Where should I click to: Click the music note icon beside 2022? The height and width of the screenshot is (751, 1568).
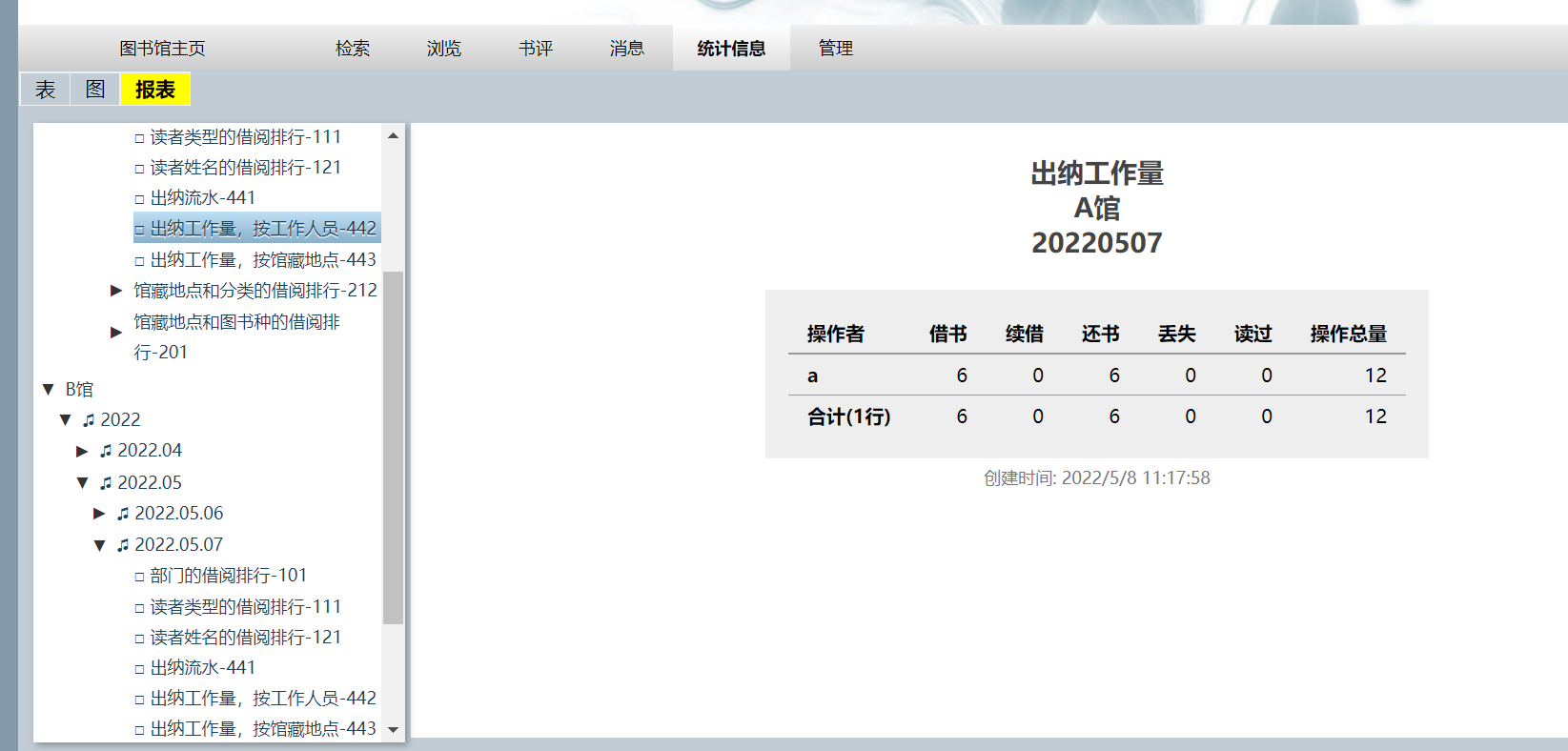click(89, 420)
